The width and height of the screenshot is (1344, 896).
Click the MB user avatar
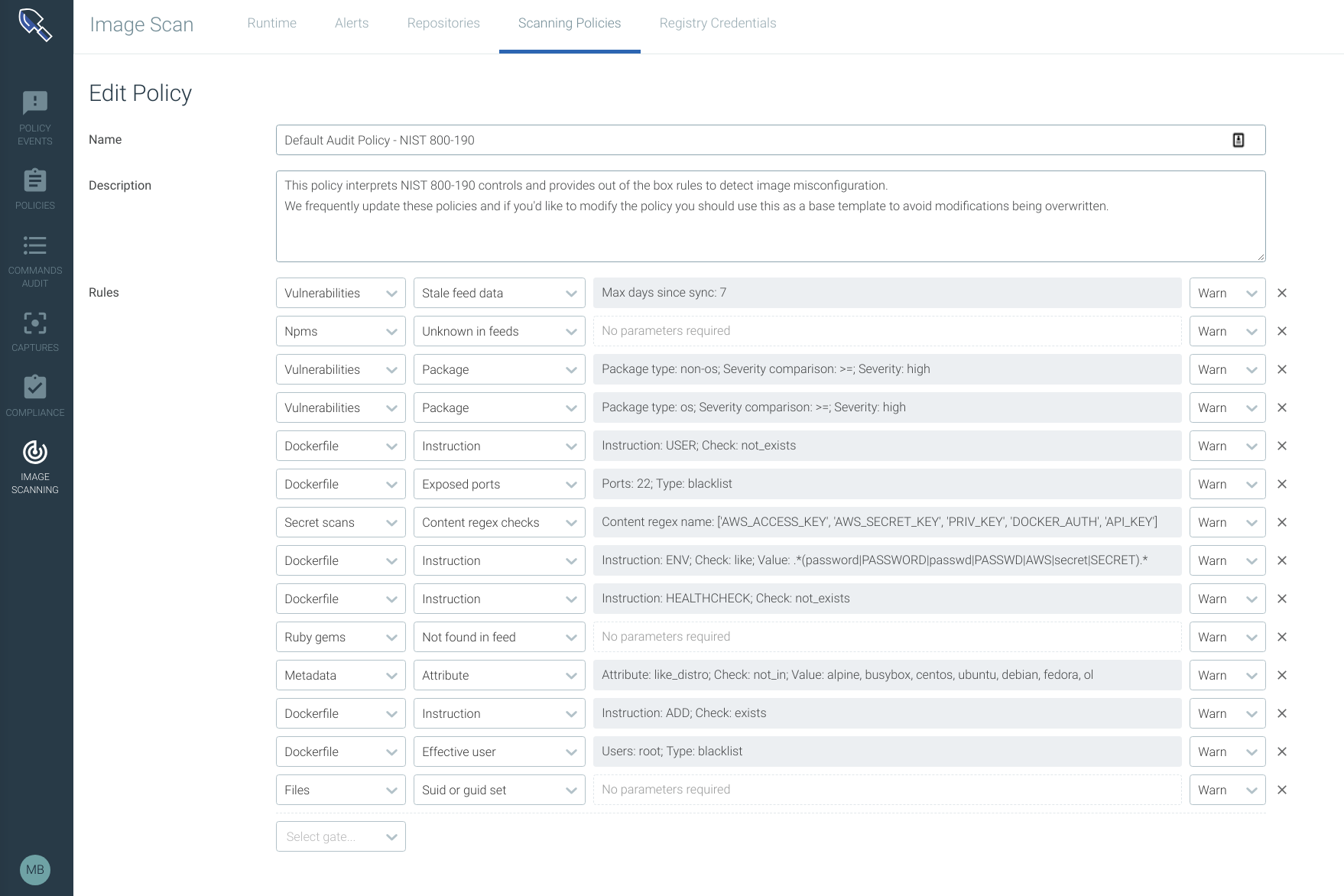pyautogui.click(x=34, y=870)
